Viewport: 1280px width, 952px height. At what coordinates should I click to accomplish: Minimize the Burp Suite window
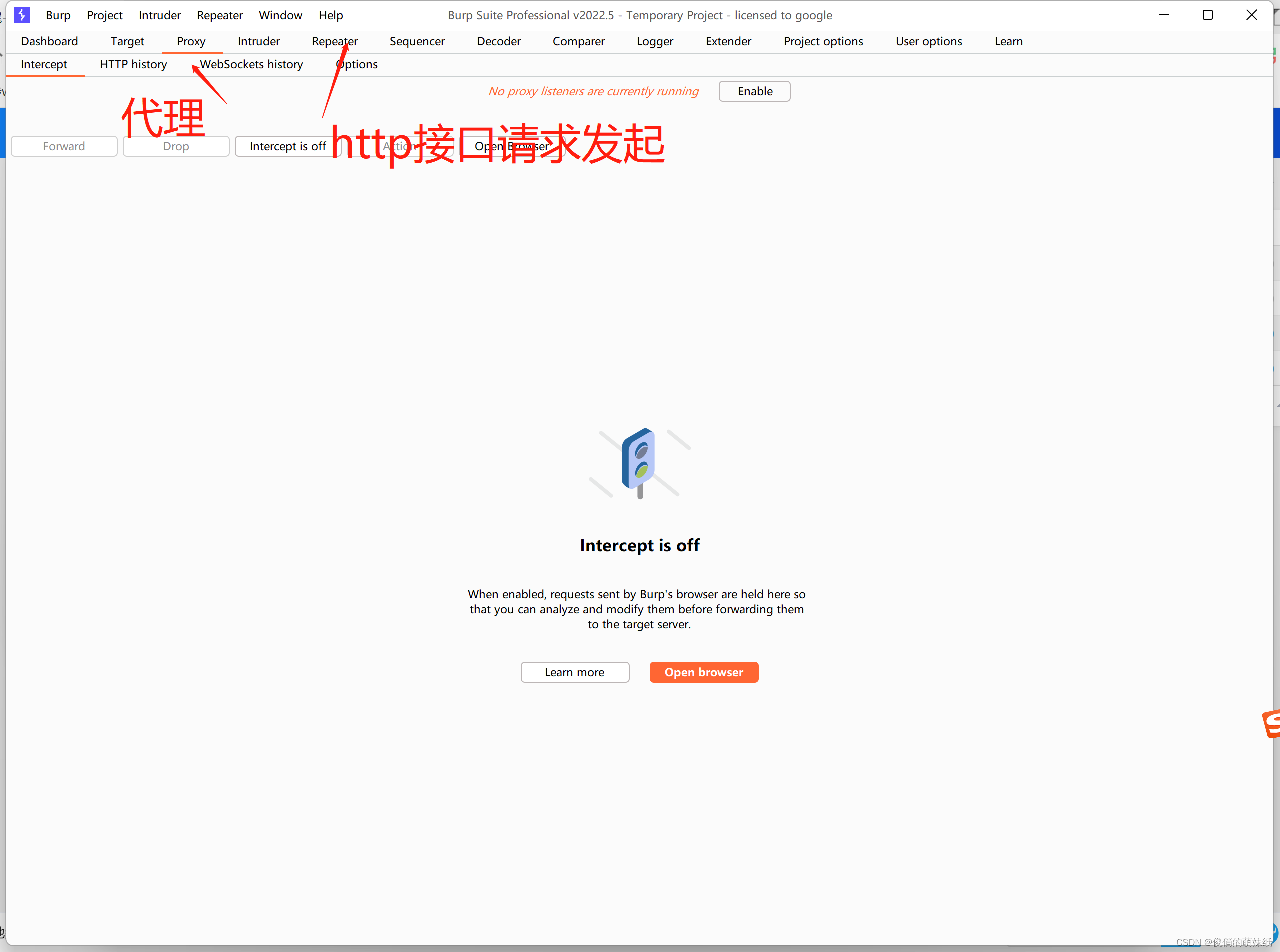coord(1163,15)
